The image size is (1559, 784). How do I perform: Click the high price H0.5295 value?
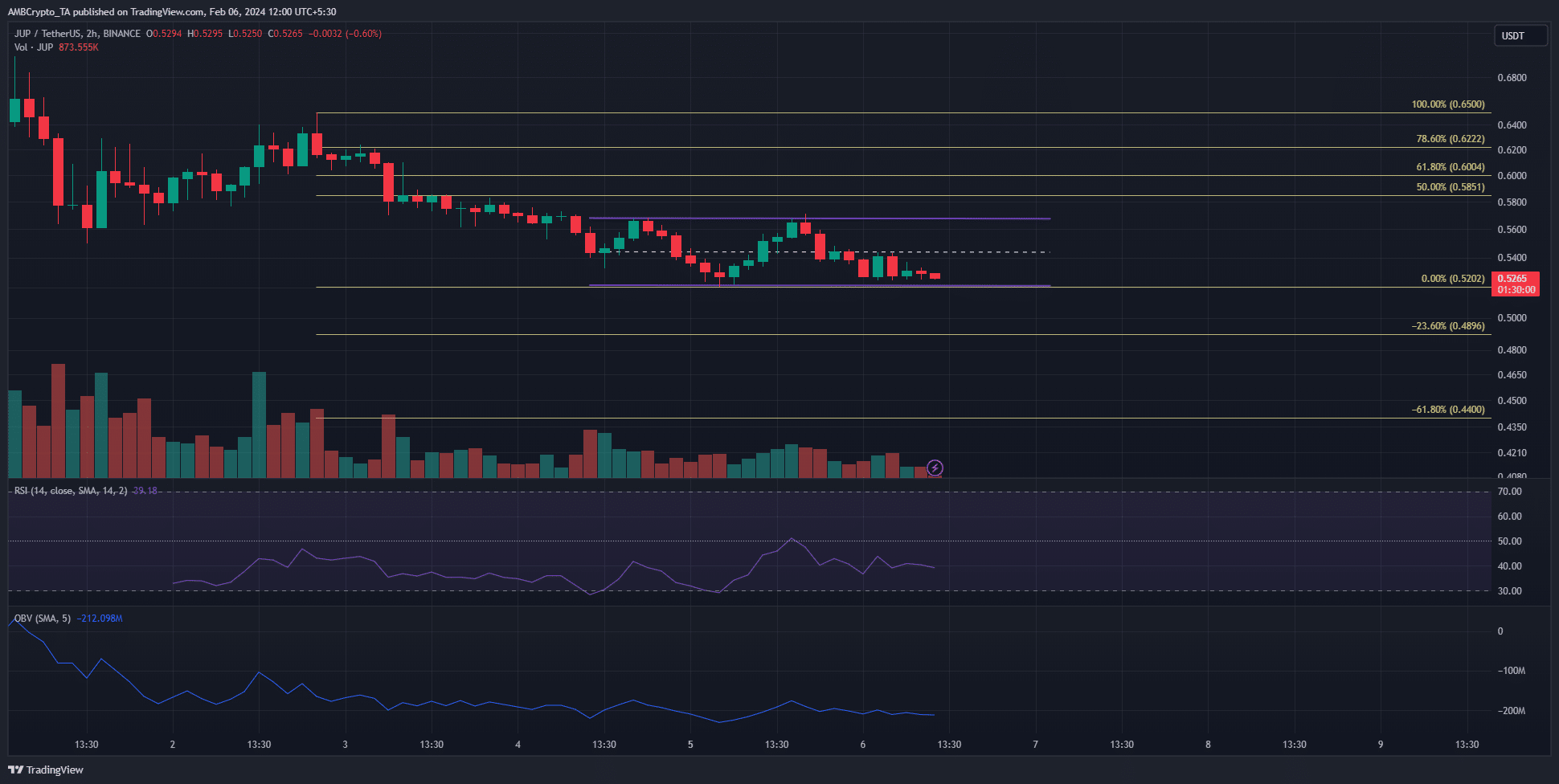click(x=205, y=34)
